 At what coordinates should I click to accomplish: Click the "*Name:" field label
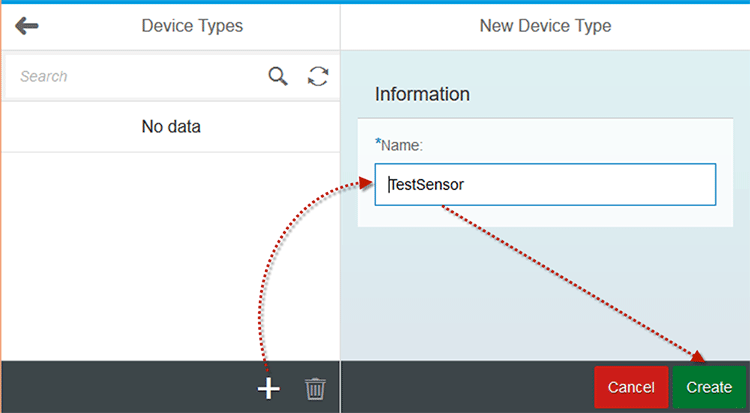click(399, 145)
